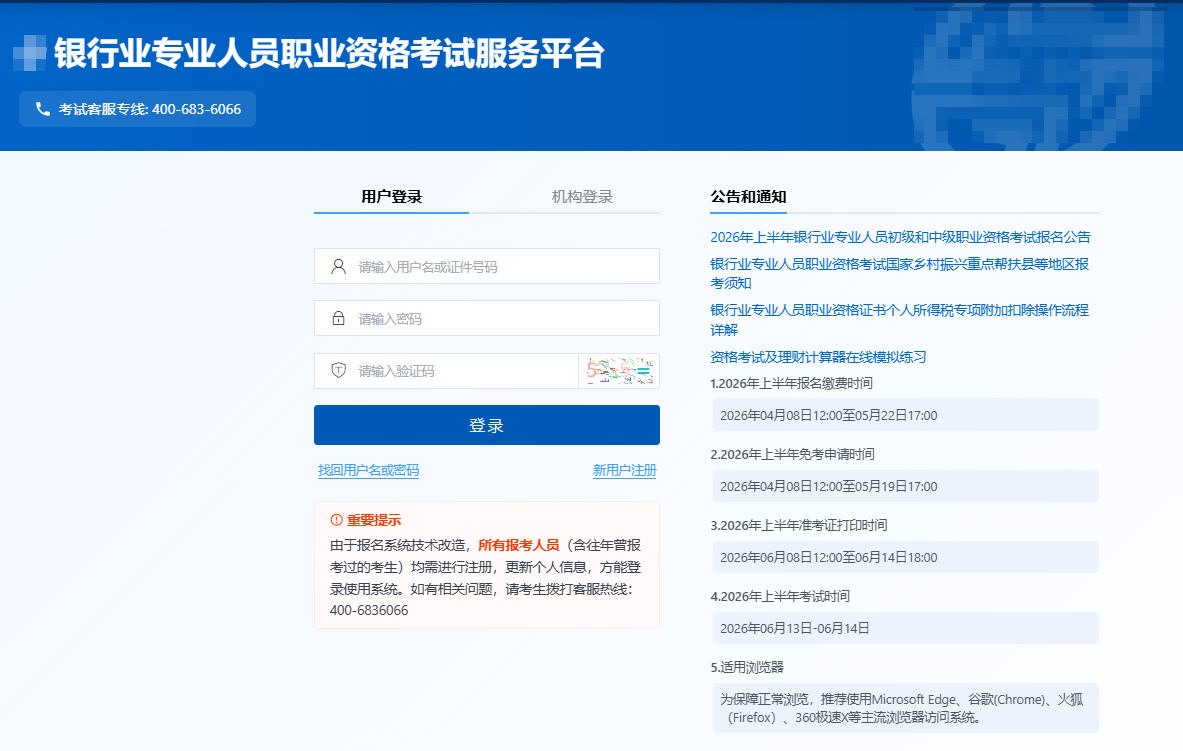Click the shield icon in captcha field
This screenshot has height=751, width=1183.
[x=338, y=371]
